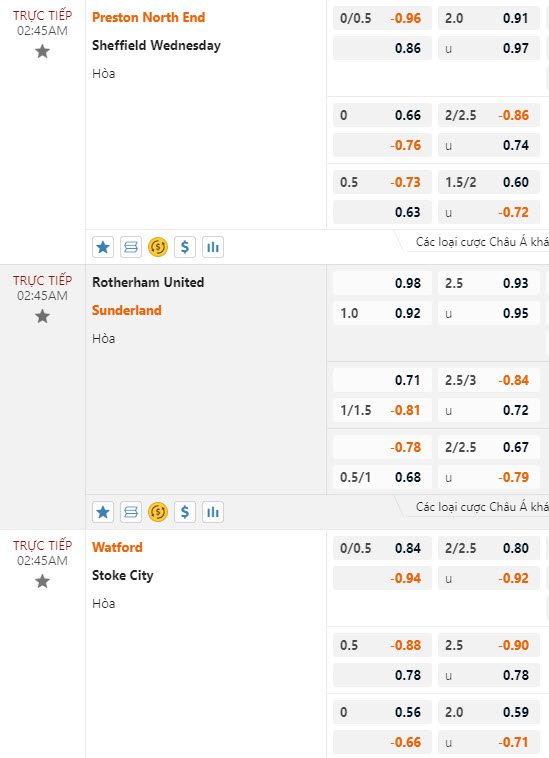Select Watford handicap 0/0.5 odds 0.84

pos(382,548)
